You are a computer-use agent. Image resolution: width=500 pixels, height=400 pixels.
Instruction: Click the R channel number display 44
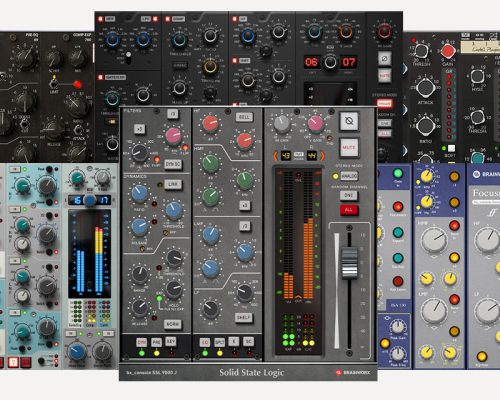312,155
